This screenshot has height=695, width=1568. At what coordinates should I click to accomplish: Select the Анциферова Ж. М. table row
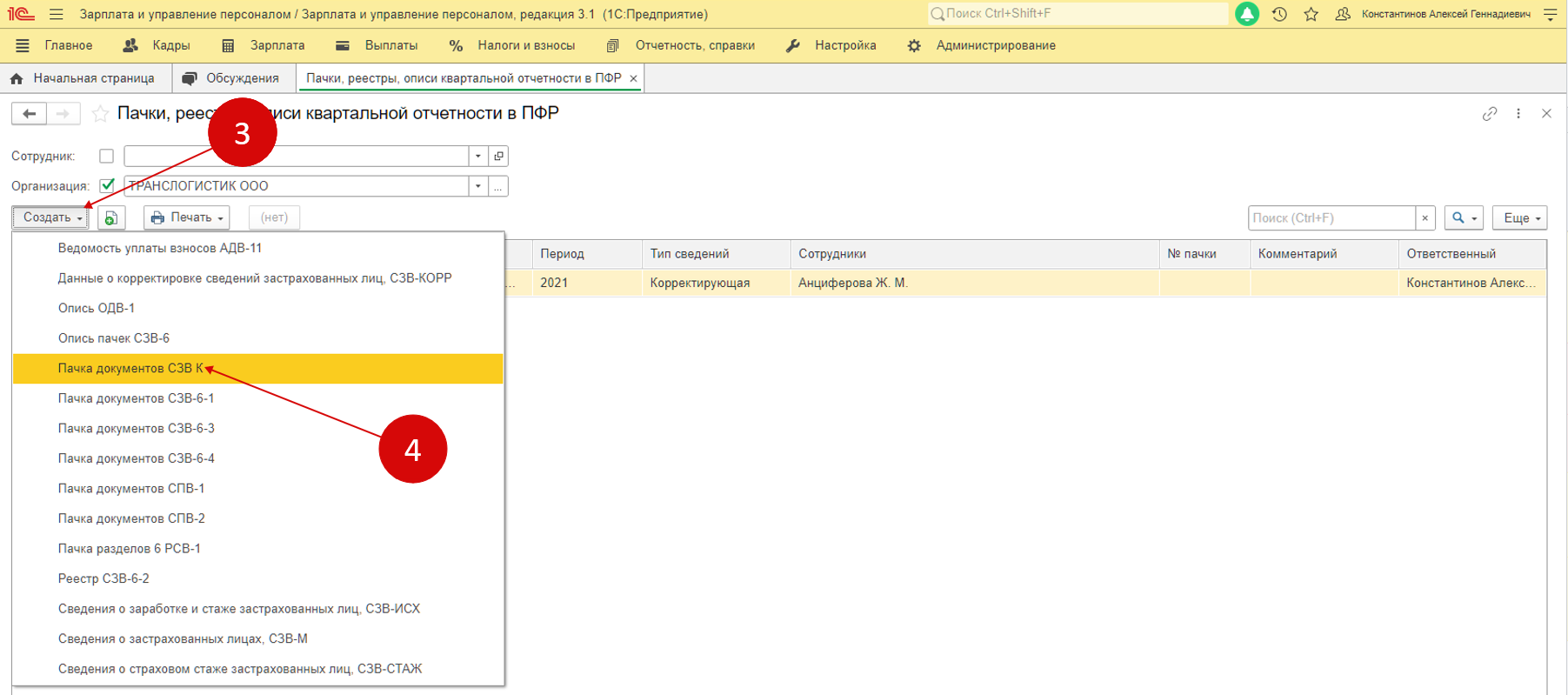(x=852, y=283)
